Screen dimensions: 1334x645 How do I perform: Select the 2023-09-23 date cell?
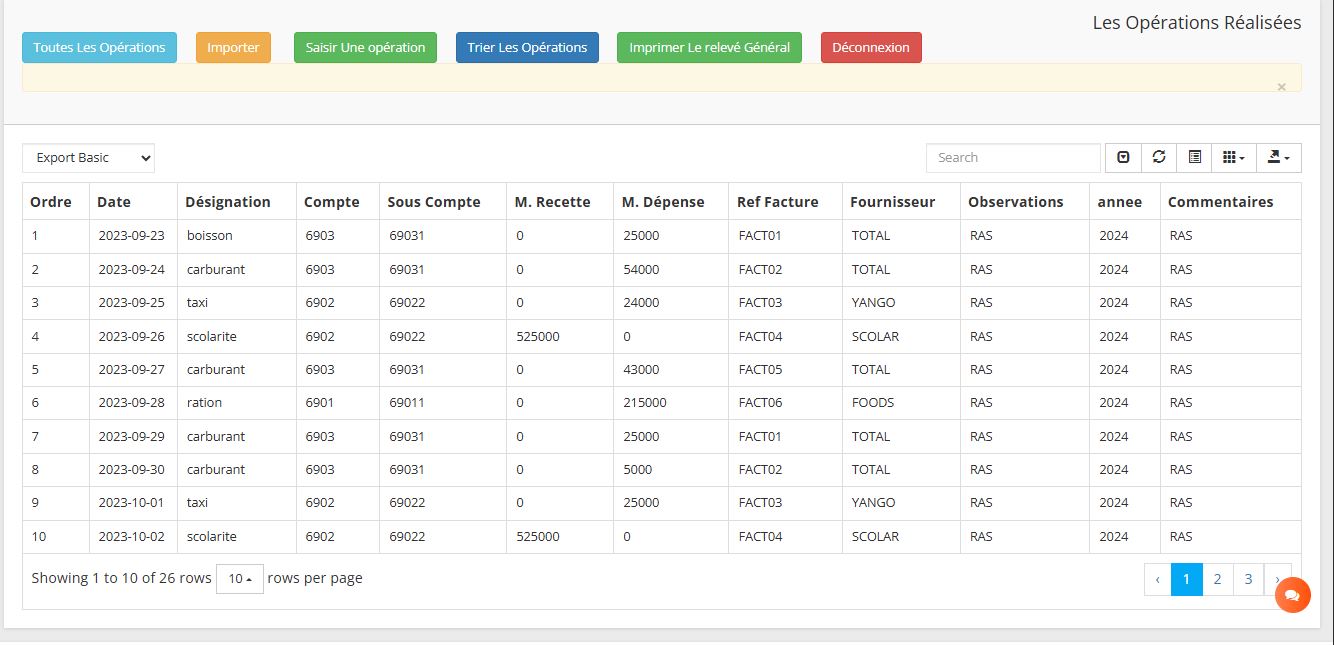[133, 236]
